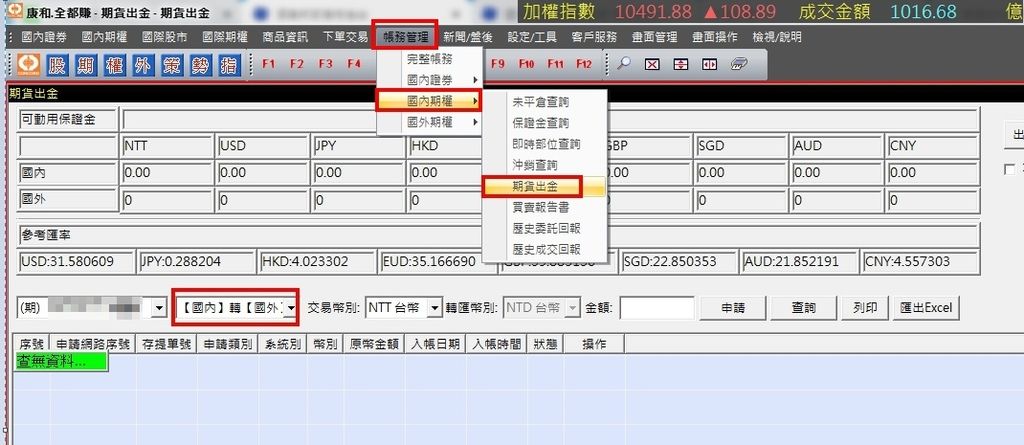Click the orange Concord logo toolbar icon

29,64
